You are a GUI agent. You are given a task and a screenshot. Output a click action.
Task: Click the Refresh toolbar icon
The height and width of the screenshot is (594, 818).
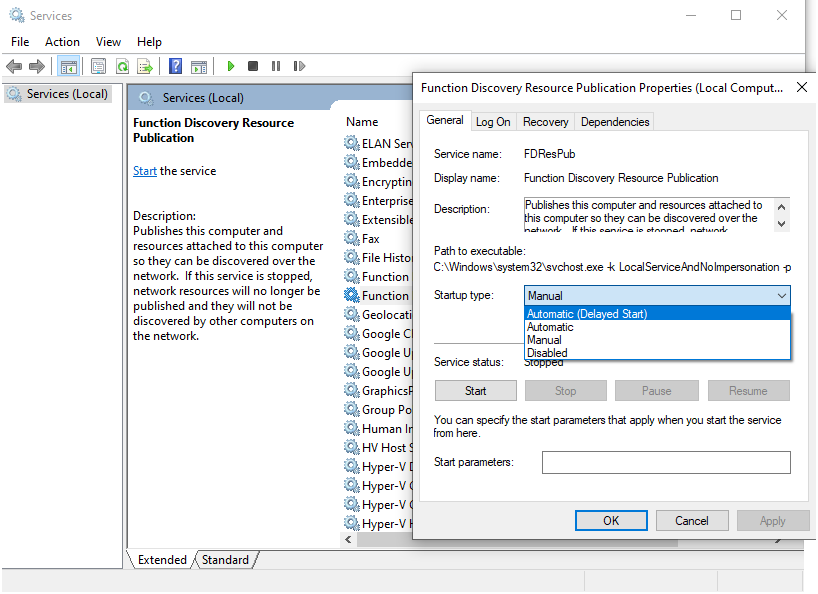coord(122,66)
